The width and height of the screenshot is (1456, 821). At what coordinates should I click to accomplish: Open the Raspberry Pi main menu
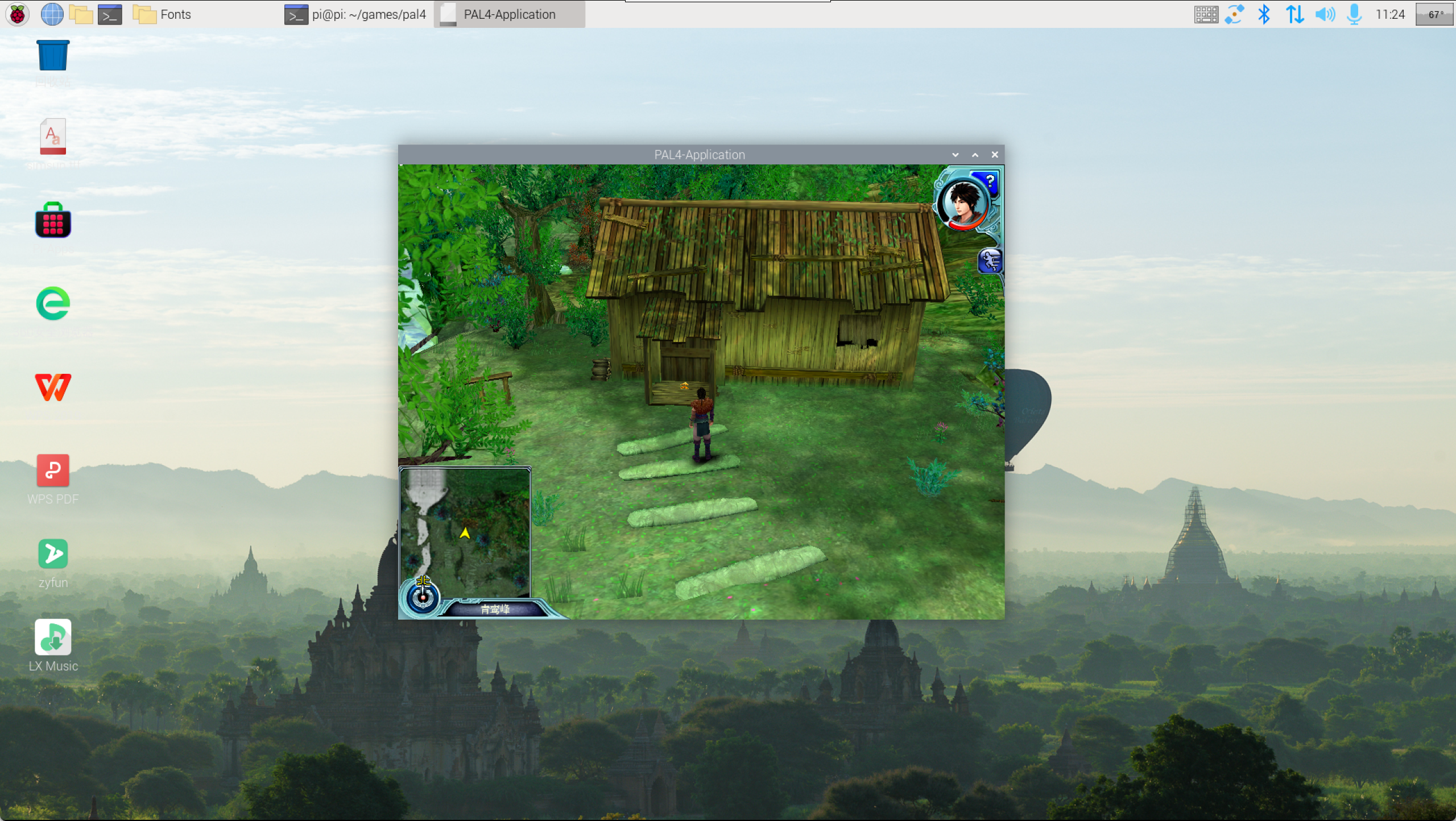pyautogui.click(x=18, y=14)
